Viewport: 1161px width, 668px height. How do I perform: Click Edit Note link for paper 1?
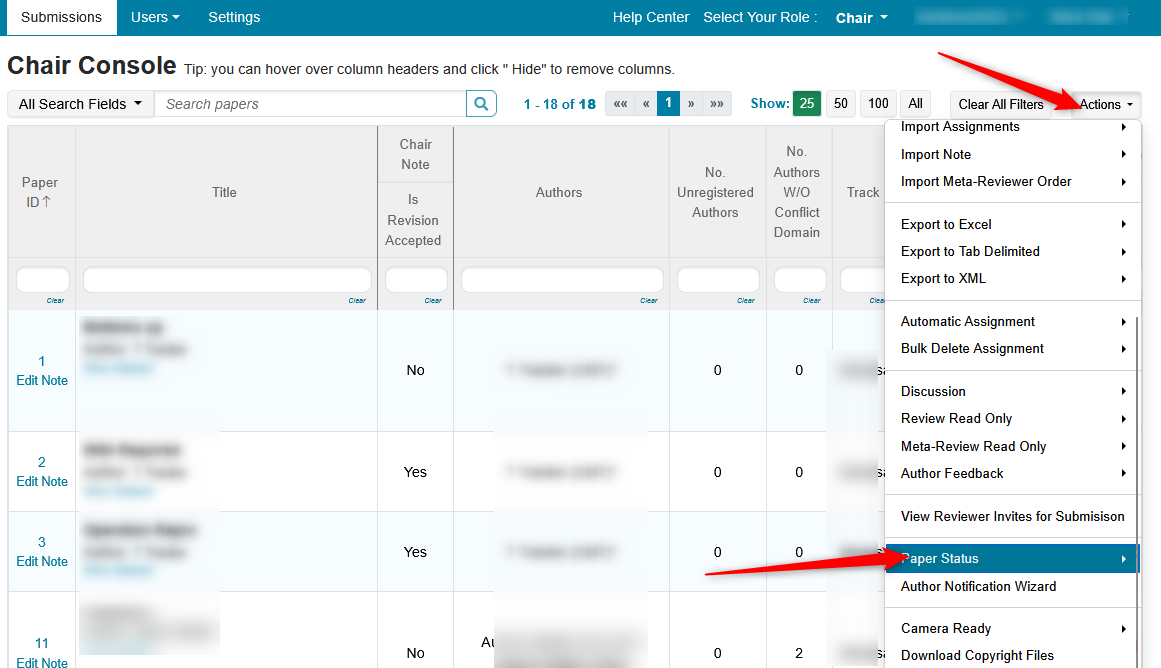click(x=42, y=381)
